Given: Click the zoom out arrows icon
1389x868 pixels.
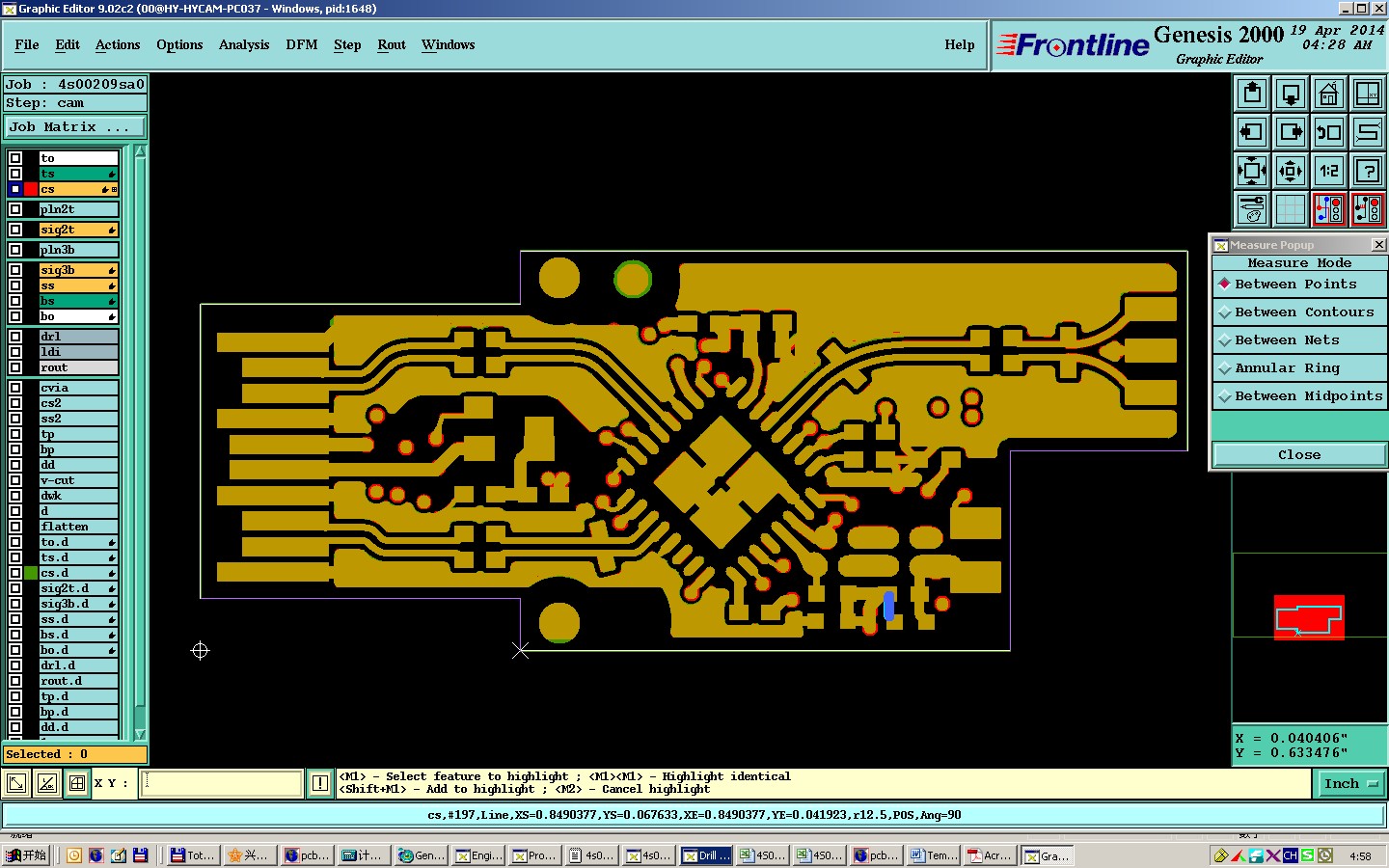Looking at the screenshot, I should point(1291,171).
